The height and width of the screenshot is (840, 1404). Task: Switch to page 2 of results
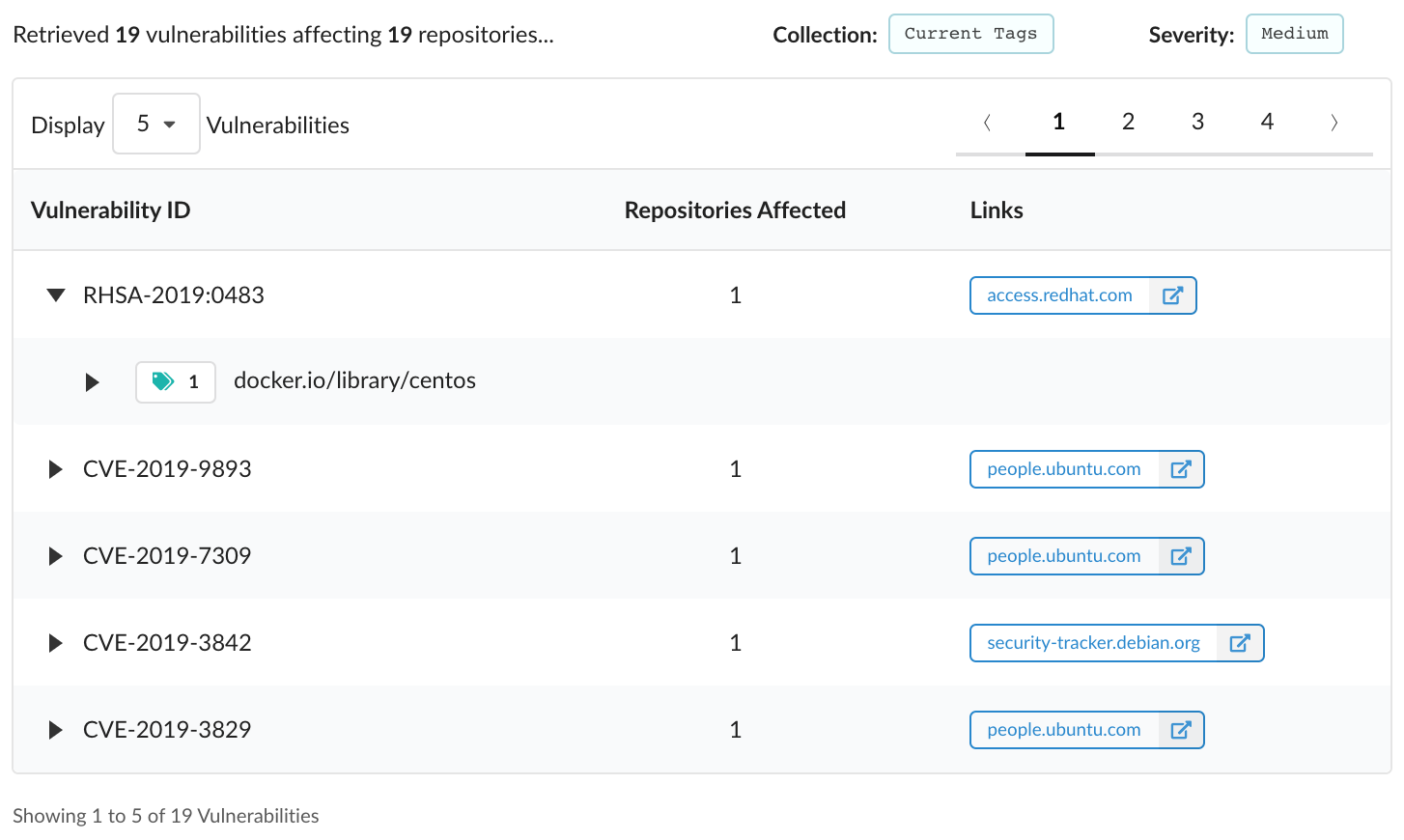tap(1128, 122)
